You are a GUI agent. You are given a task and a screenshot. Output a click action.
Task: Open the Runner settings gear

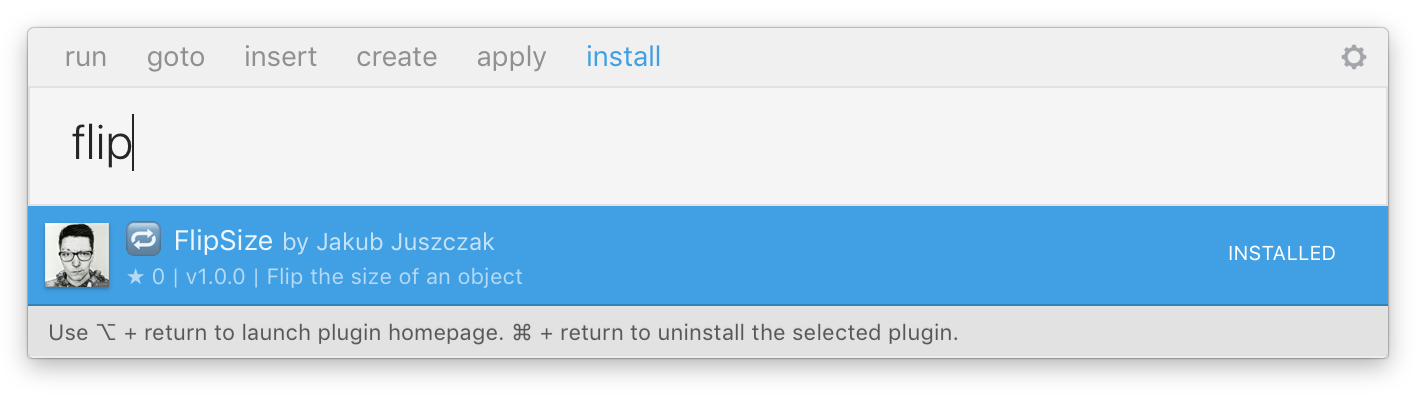click(x=1353, y=57)
